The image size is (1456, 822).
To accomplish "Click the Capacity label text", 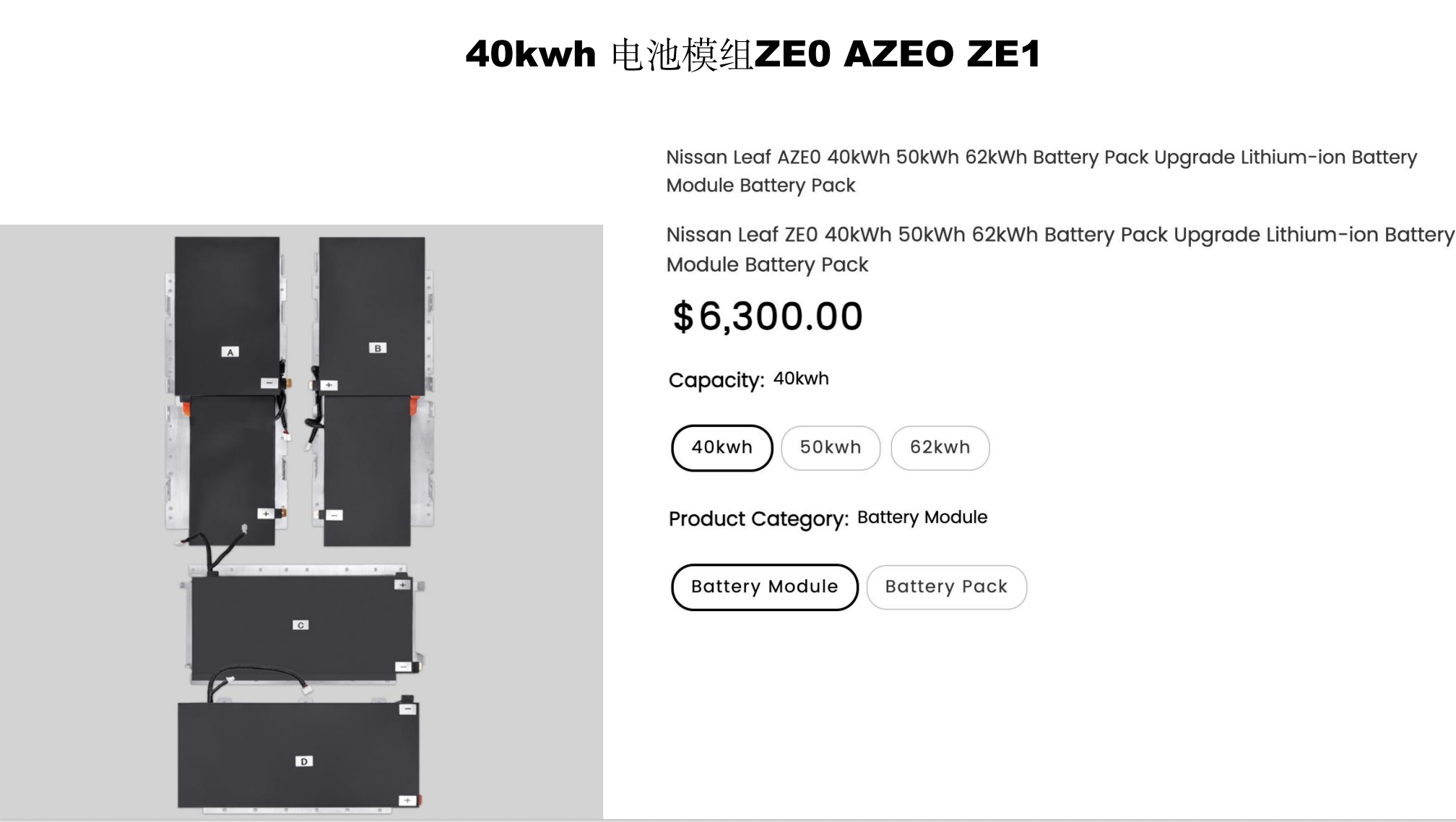I will (x=716, y=380).
